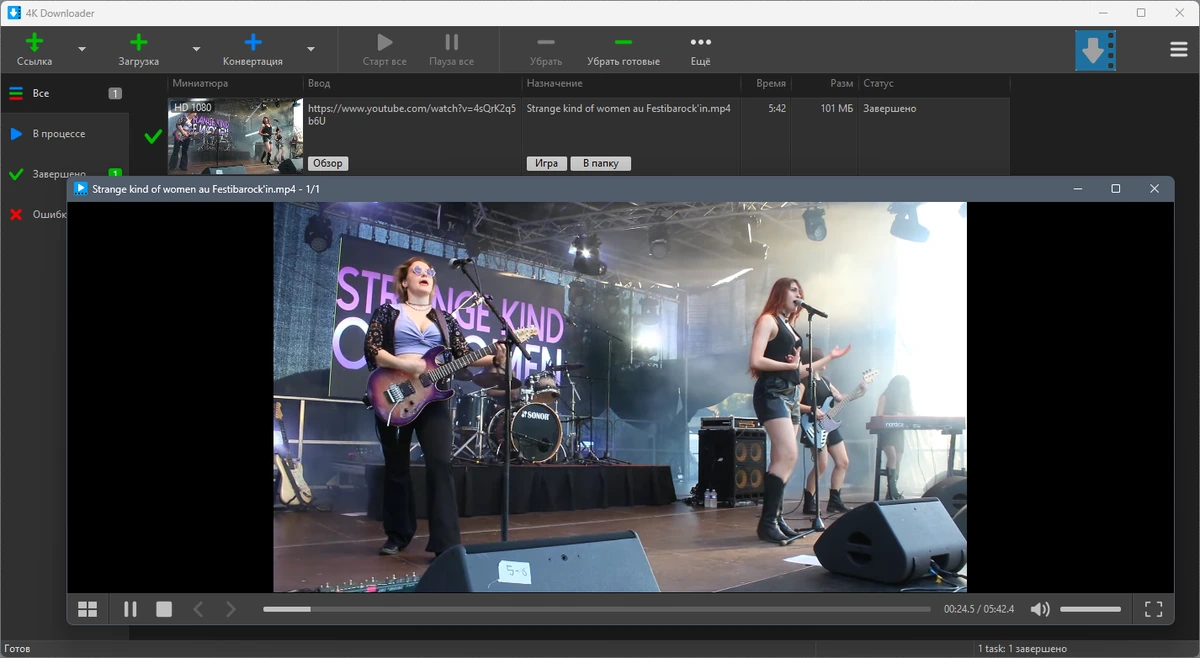Open the hamburger main menu
The height and width of the screenshot is (658, 1200).
pyautogui.click(x=1179, y=50)
